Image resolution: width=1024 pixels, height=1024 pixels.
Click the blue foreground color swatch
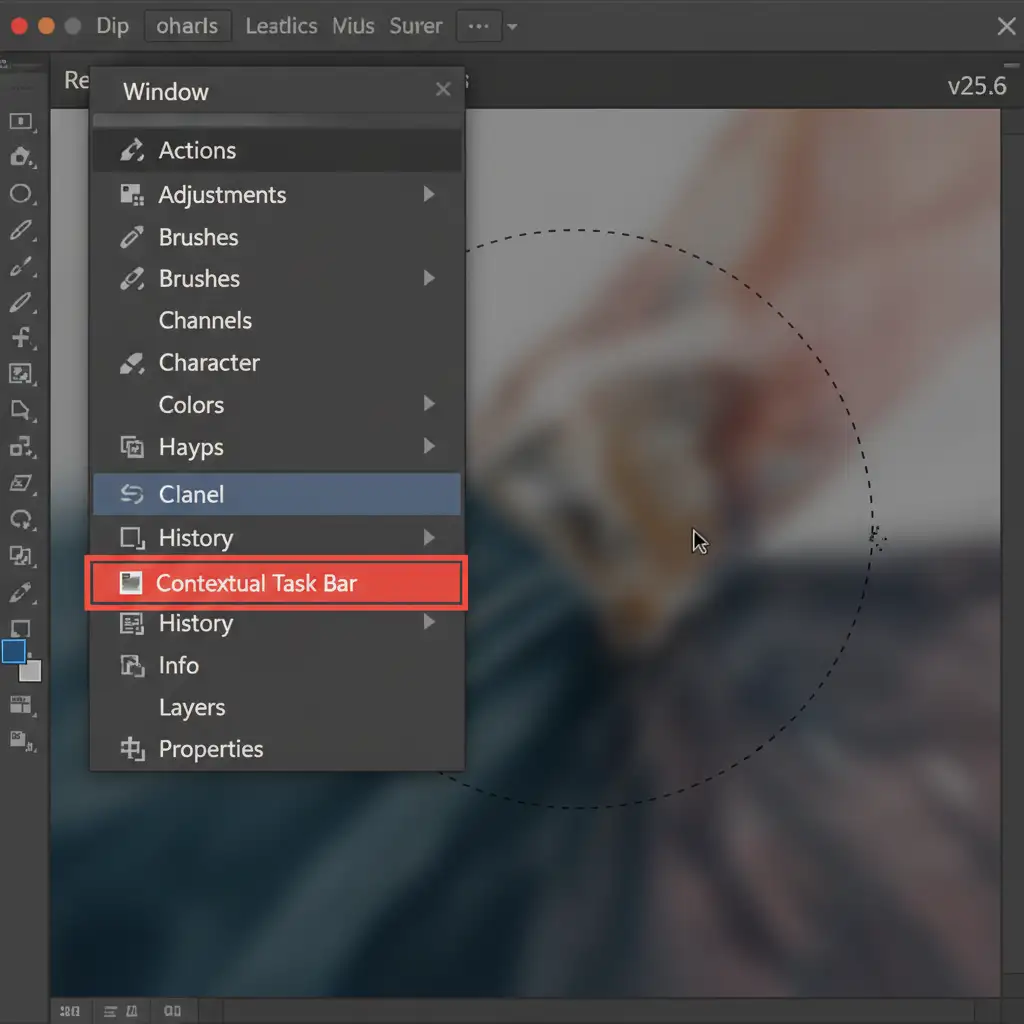click(14, 652)
